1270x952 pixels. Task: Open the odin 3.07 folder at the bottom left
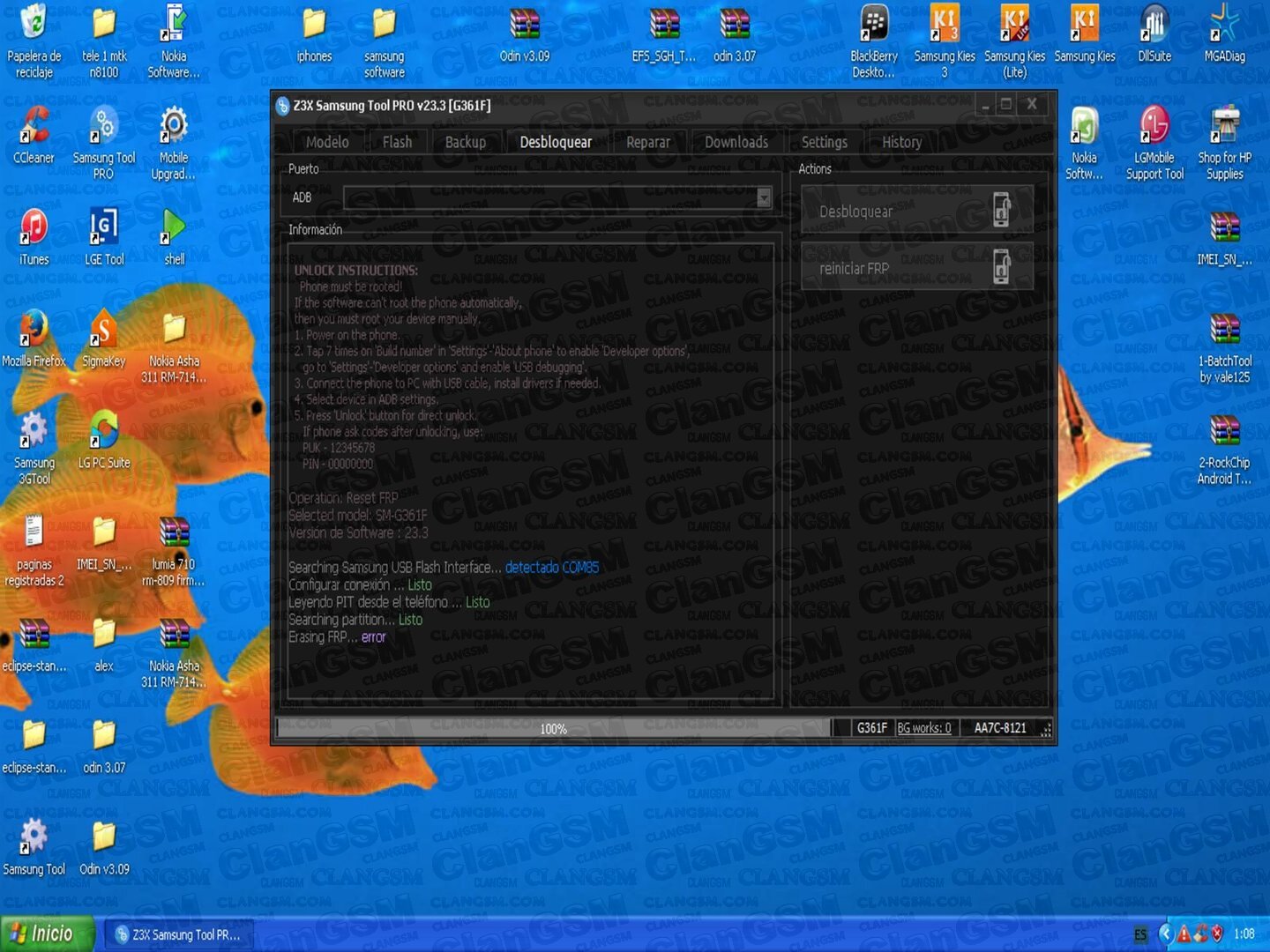(104, 746)
